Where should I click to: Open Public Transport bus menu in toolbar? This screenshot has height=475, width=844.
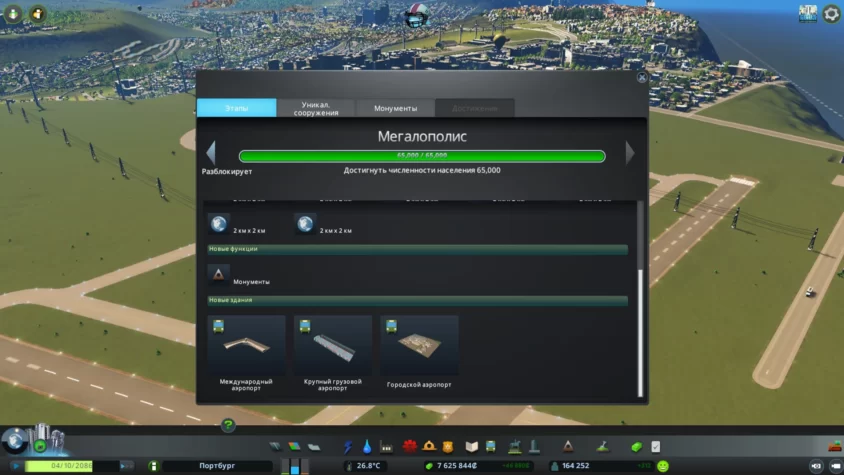pyautogui.click(x=491, y=446)
